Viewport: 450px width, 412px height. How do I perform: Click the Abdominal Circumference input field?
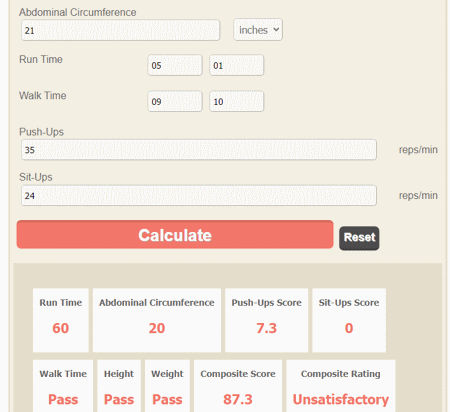point(120,30)
